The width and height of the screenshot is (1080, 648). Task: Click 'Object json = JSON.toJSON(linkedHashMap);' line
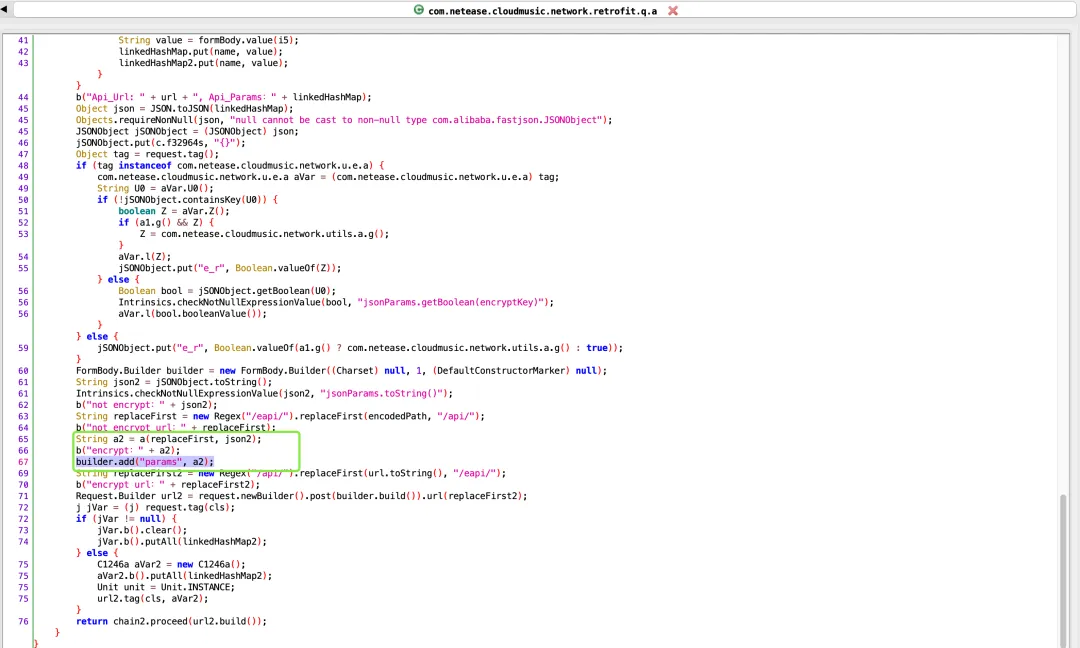pos(185,108)
